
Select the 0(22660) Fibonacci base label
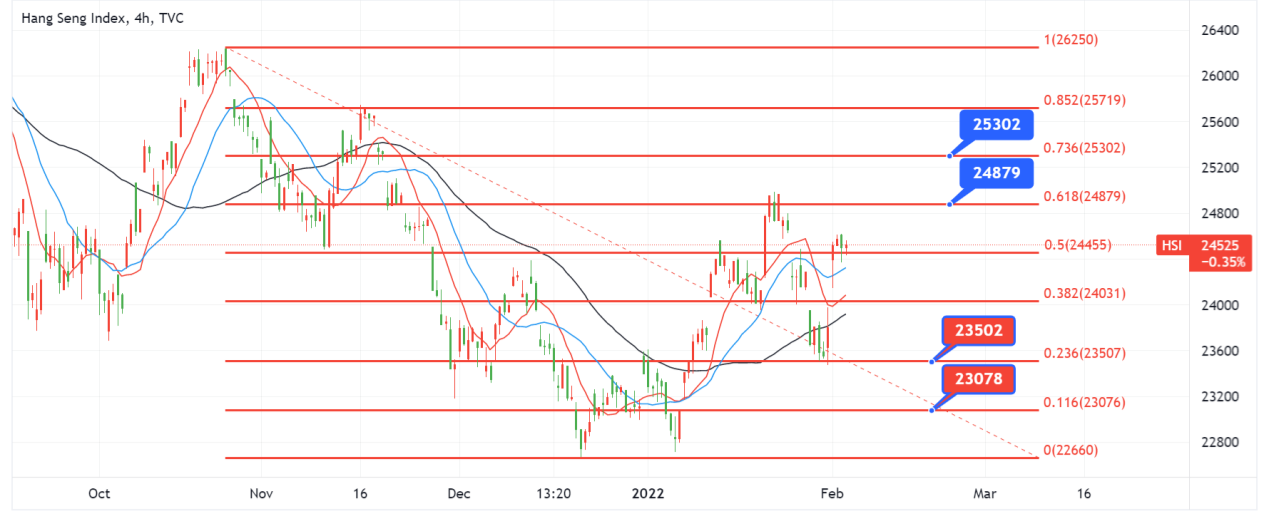point(1071,450)
